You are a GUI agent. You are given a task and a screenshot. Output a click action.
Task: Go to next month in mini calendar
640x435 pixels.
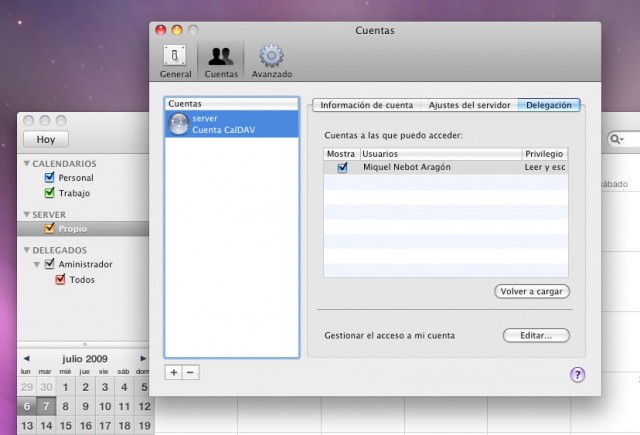143,358
